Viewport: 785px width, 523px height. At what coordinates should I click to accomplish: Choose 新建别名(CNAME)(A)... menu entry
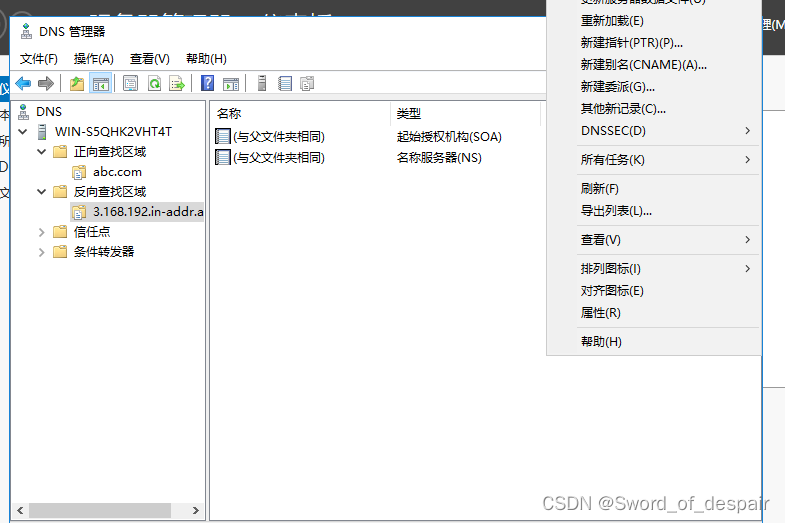click(654, 65)
